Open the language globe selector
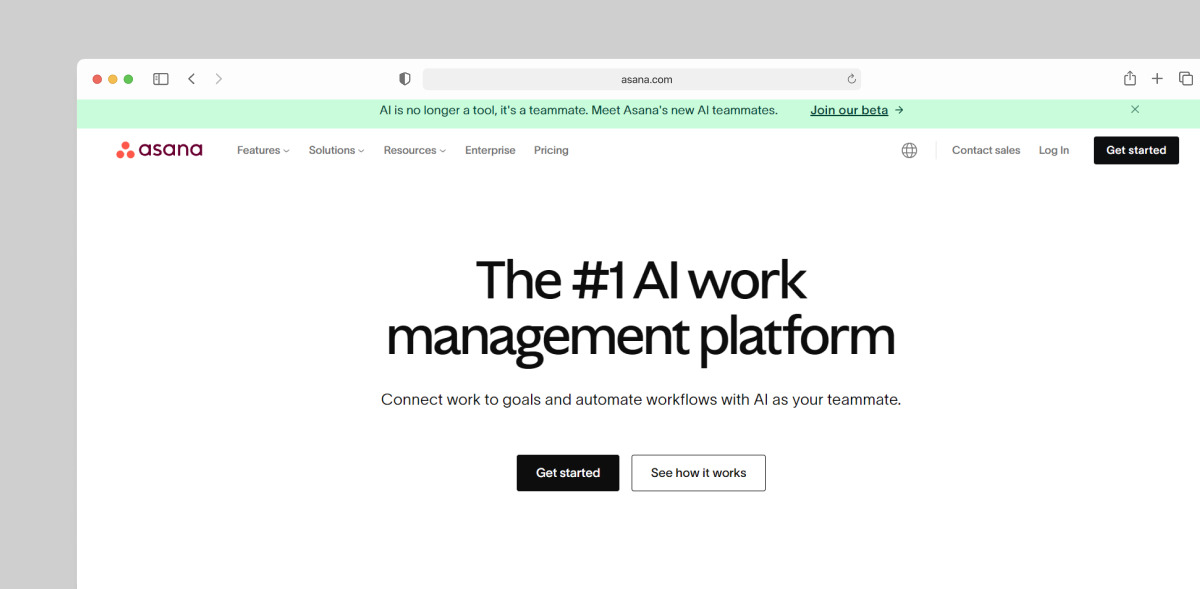 [909, 150]
